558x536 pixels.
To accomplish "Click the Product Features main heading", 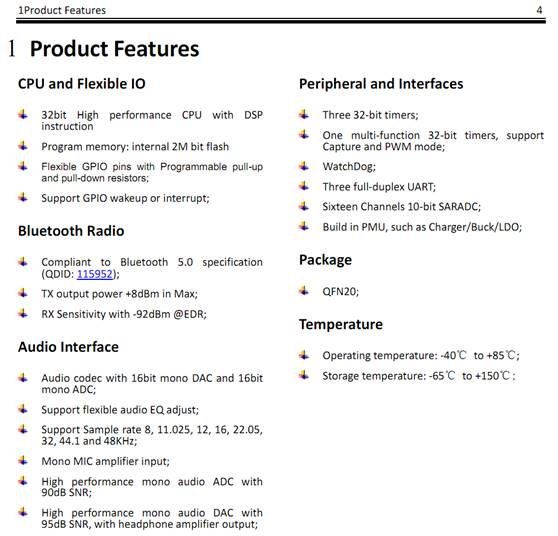I will pos(114,49).
